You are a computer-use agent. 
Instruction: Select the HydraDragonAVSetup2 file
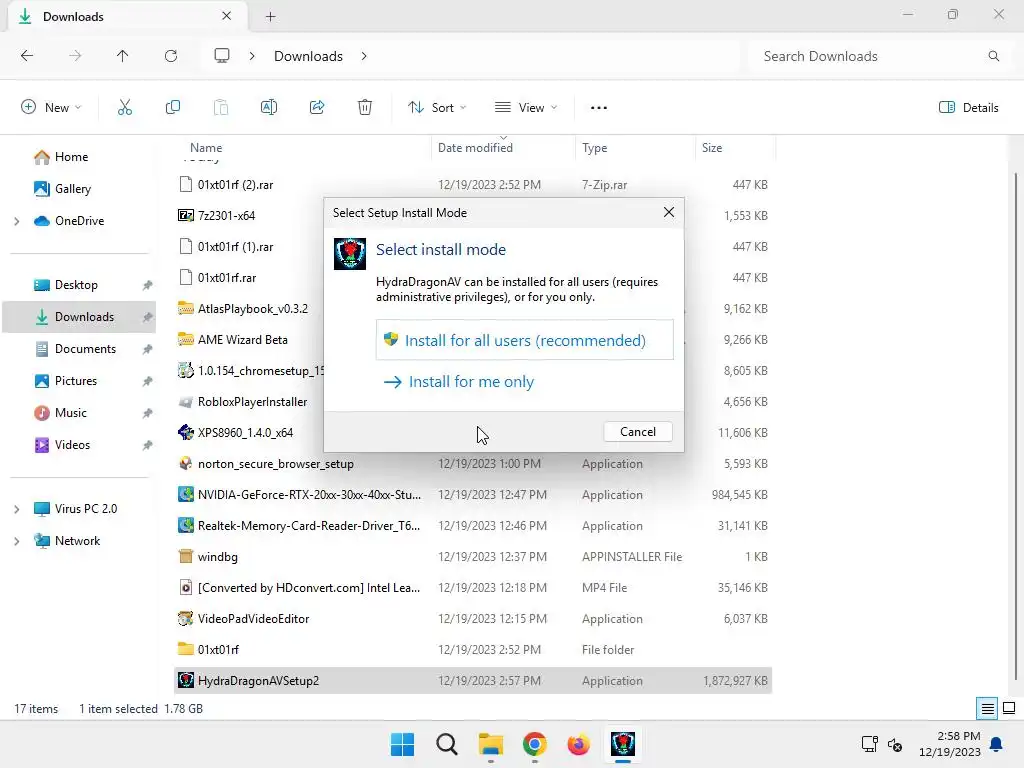pos(473,680)
